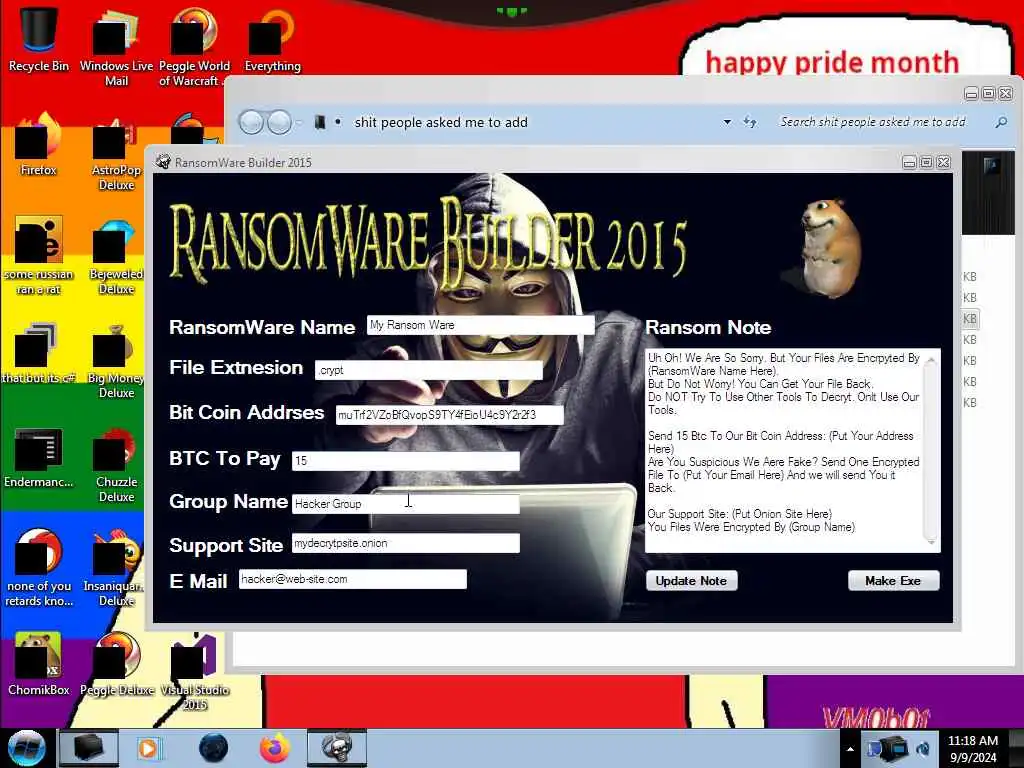Open Firefox from the taskbar
1024x768 pixels.
point(275,748)
